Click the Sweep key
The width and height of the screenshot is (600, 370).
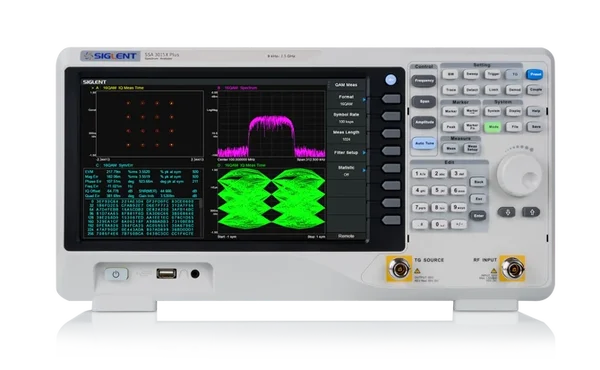coord(472,74)
